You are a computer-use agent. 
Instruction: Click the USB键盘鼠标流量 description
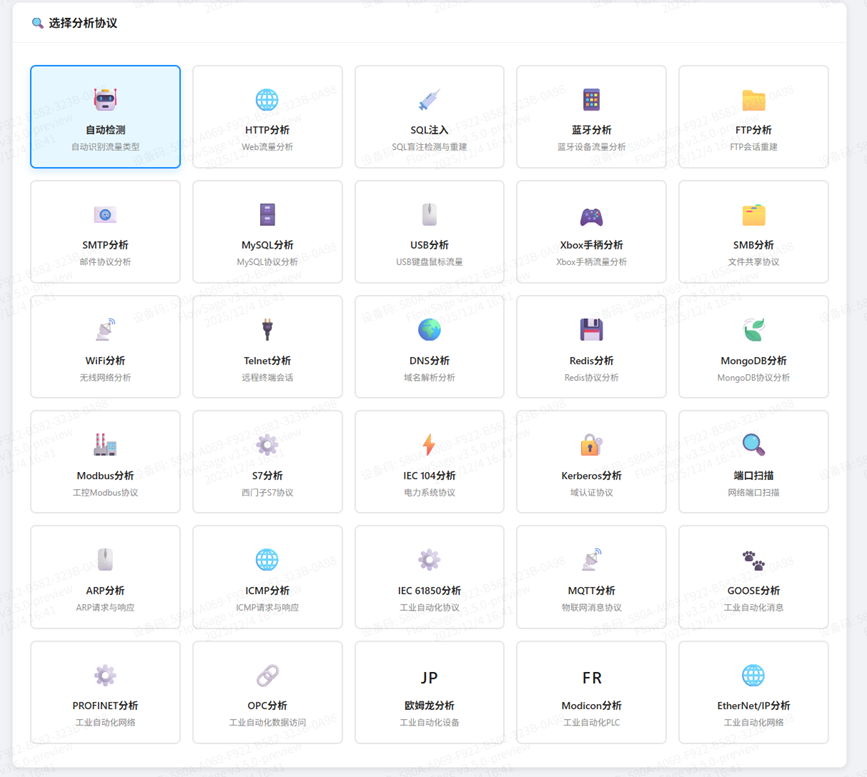(x=429, y=262)
